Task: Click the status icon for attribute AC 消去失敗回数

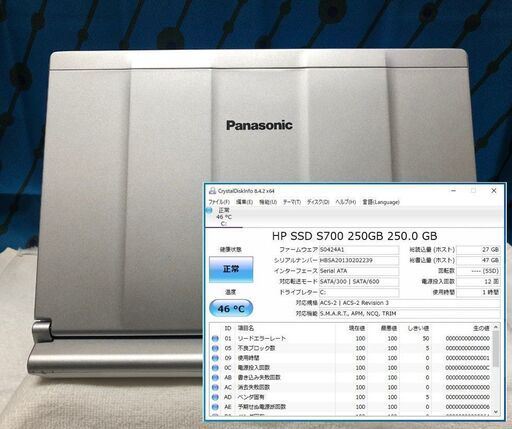Action: coord(215,387)
